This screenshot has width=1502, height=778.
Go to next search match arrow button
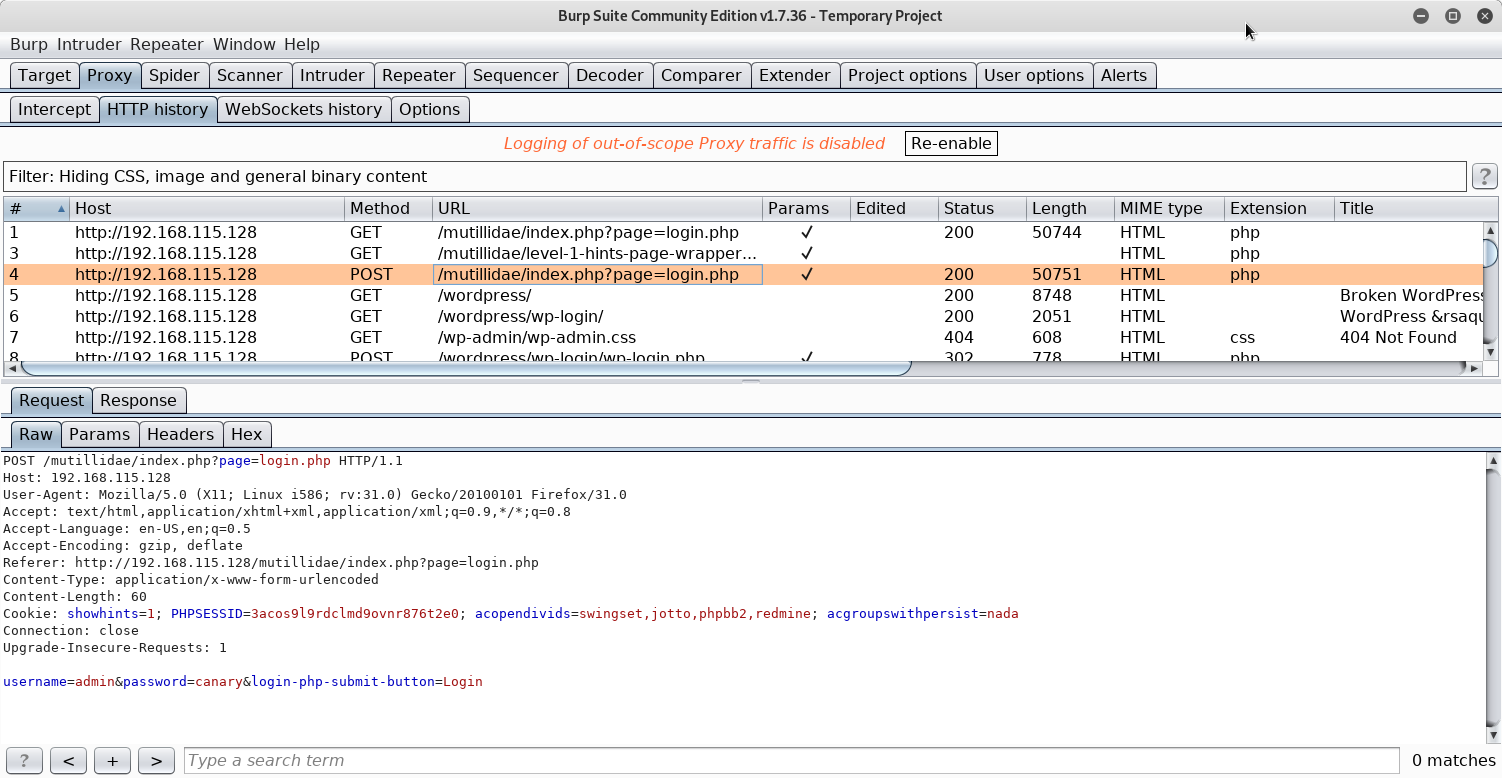[156, 761]
